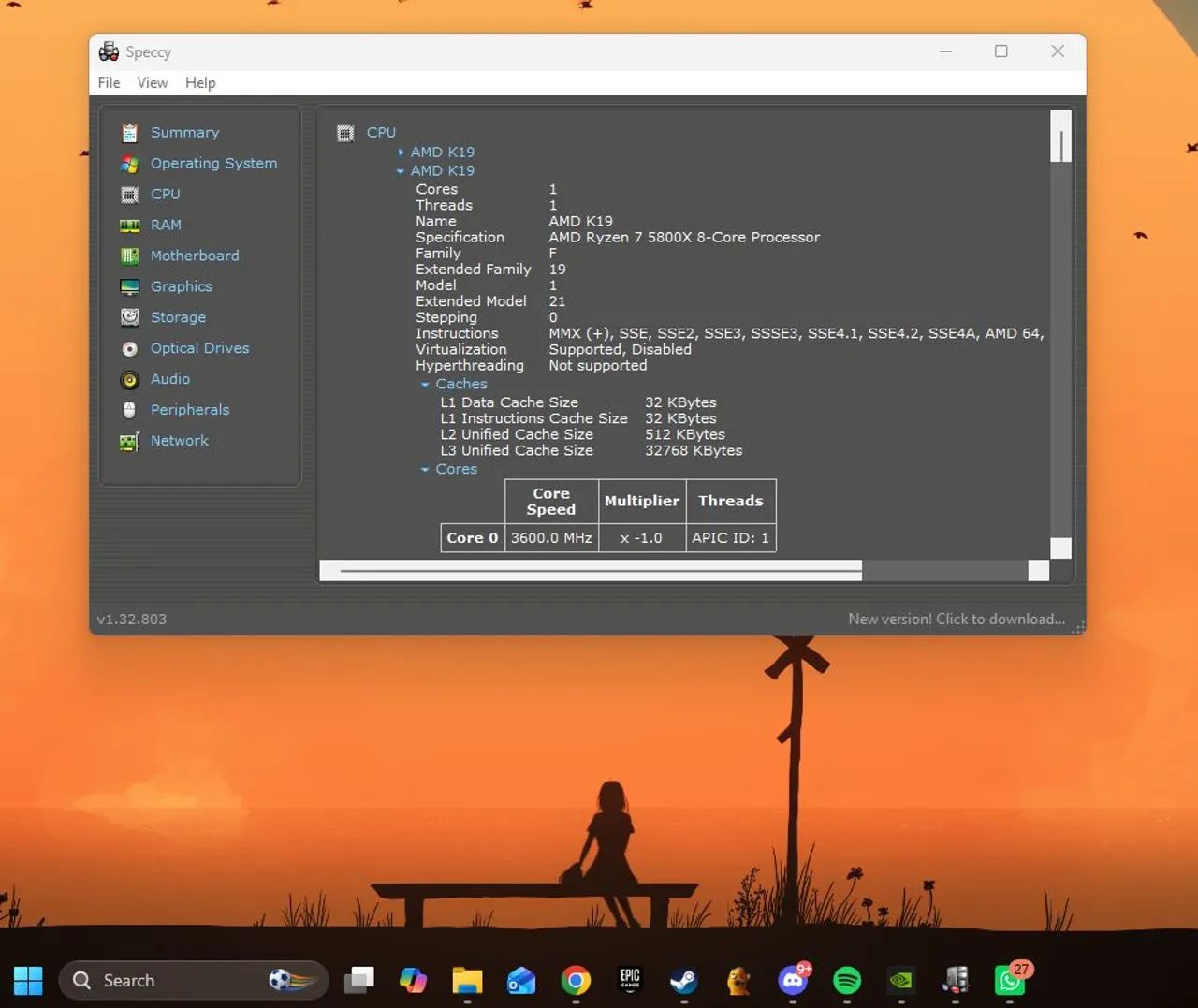This screenshot has height=1008, width=1198.
Task: Click the Optical Drives disc icon
Action: click(x=130, y=349)
